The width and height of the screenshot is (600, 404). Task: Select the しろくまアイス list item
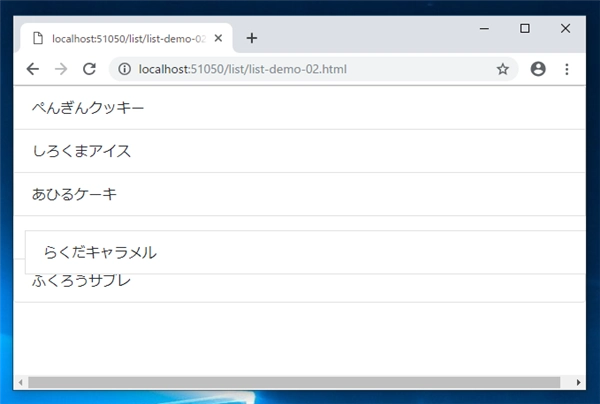(299, 151)
